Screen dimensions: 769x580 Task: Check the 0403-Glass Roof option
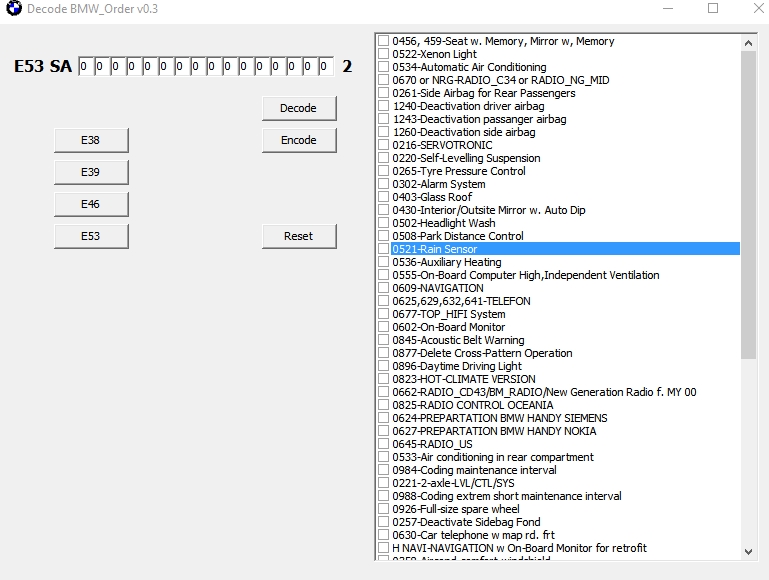pyautogui.click(x=384, y=197)
